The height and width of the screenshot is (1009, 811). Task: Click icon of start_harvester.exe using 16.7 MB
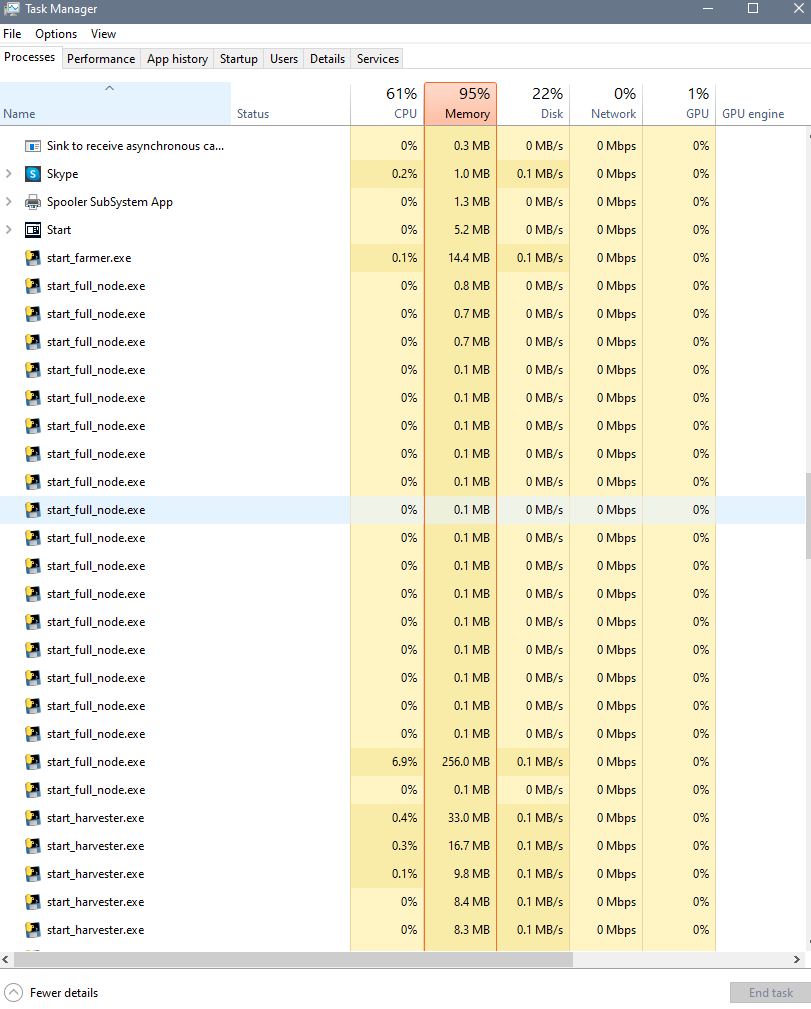pos(33,846)
